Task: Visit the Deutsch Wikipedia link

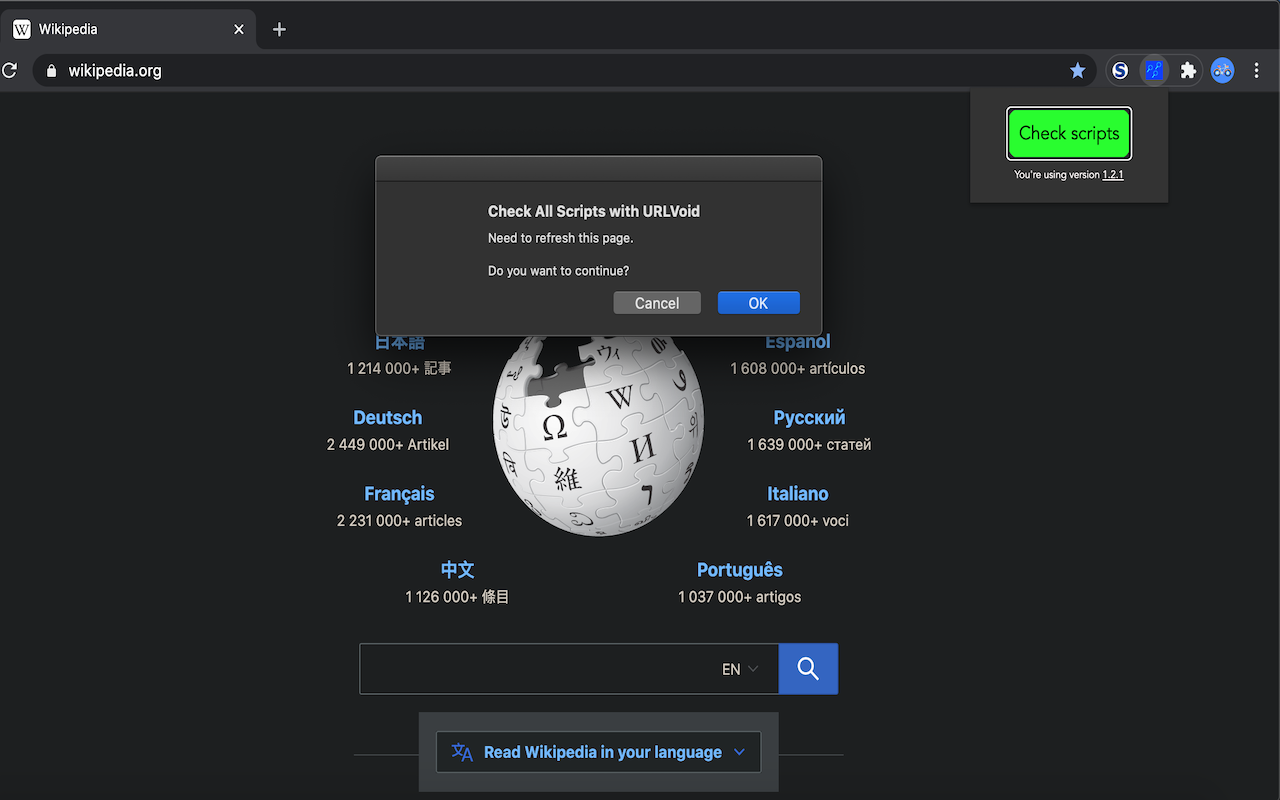Action: click(387, 417)
